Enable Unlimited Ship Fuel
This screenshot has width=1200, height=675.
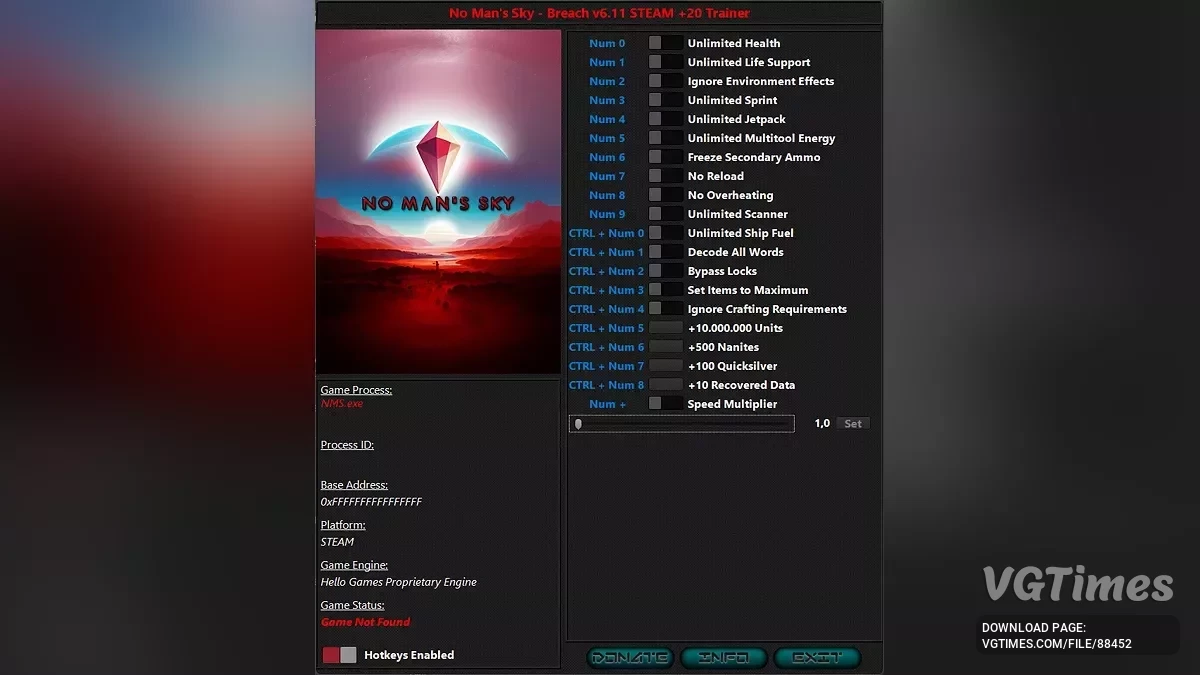[665, 232]
